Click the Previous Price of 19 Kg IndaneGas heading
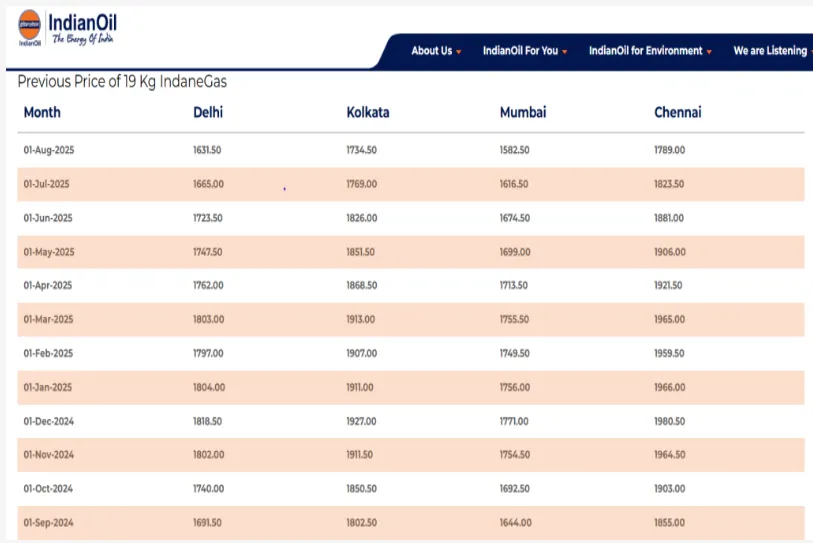The image size is (813, 543). (x=122, y=82)
